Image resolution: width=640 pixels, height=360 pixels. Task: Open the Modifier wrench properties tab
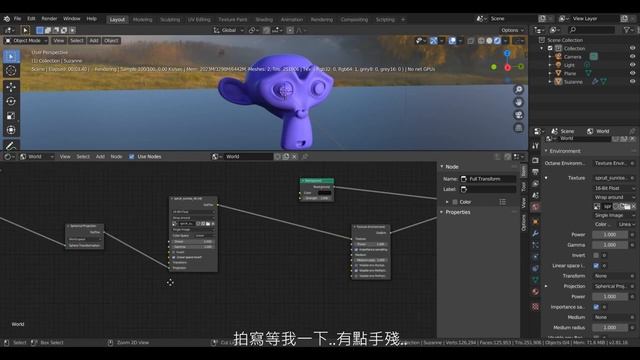[535, 233]
